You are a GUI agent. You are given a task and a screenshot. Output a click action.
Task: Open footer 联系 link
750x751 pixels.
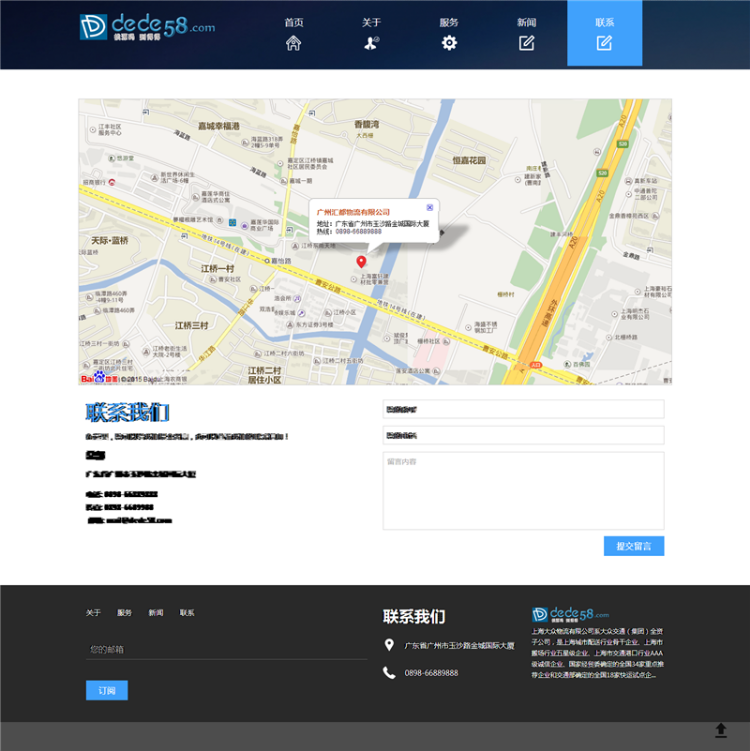[x=187, y=613]
